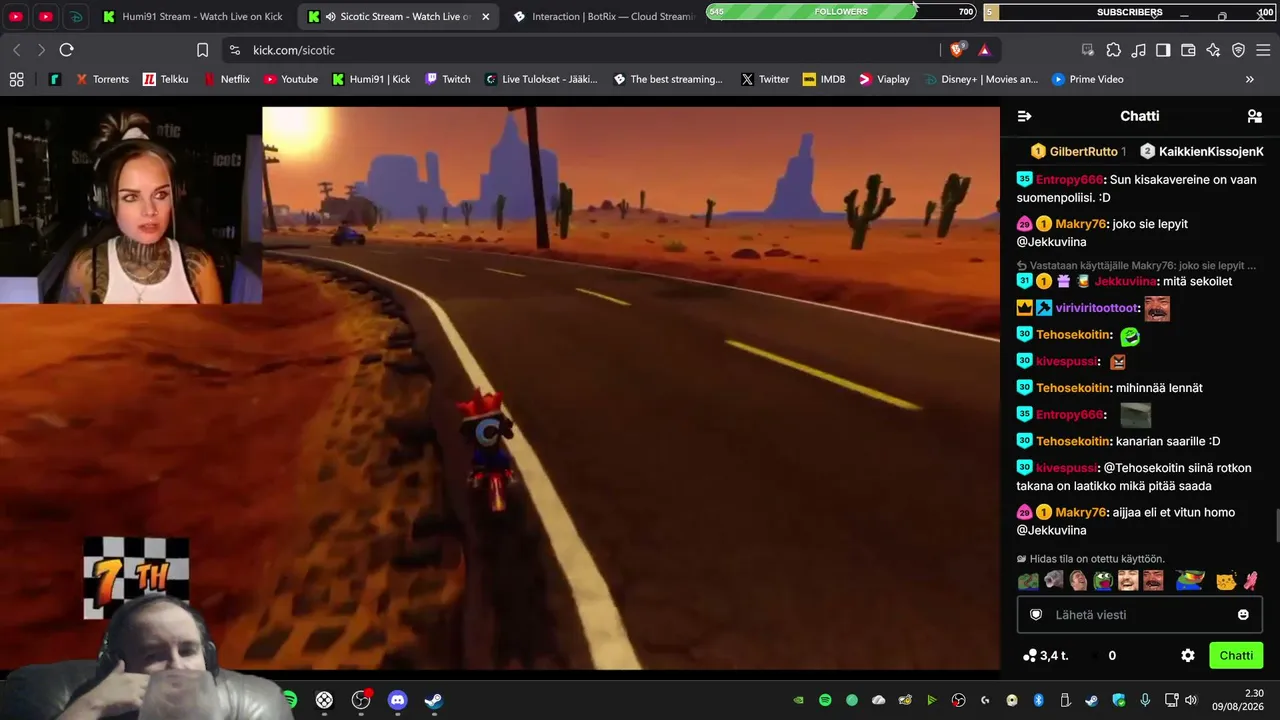Open the Brave Rewards triangle icon
Image resolution: width=1280 pixels, height=720 pixels.
(984, 50)
